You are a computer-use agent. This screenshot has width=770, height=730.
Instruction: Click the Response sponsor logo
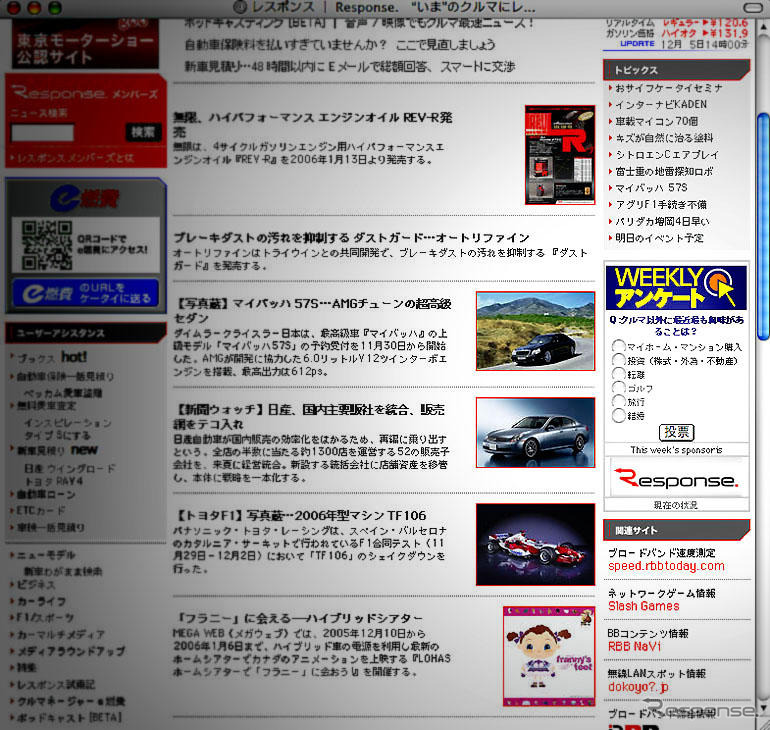coord(676,478)
